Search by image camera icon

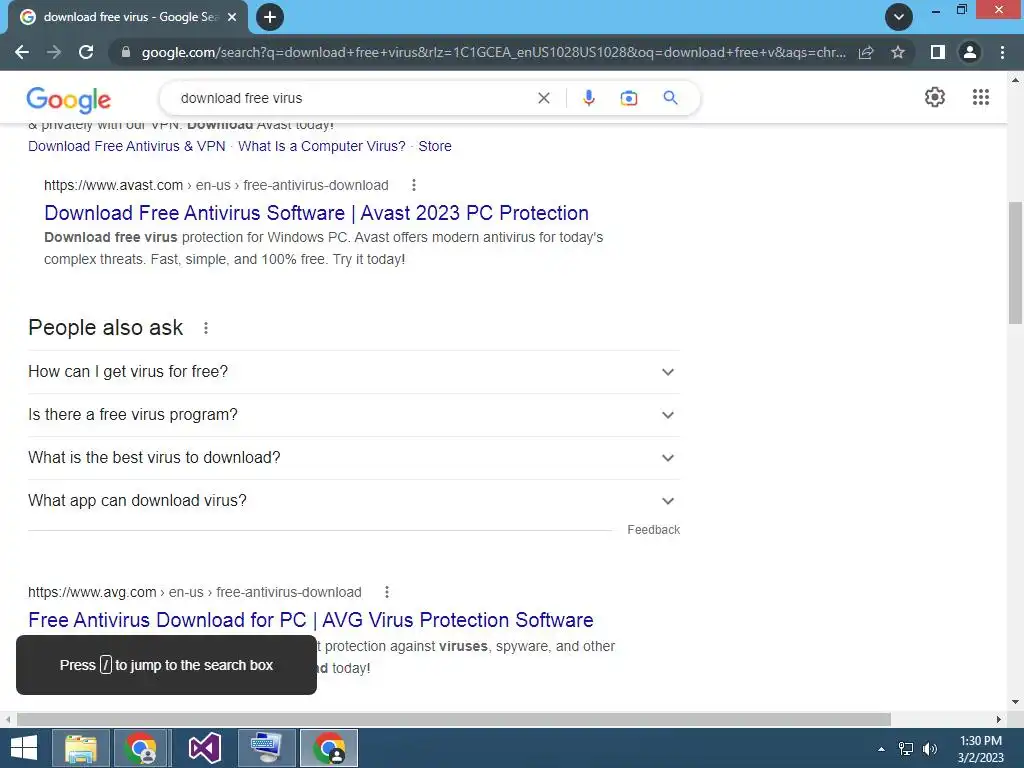[629, 98]
